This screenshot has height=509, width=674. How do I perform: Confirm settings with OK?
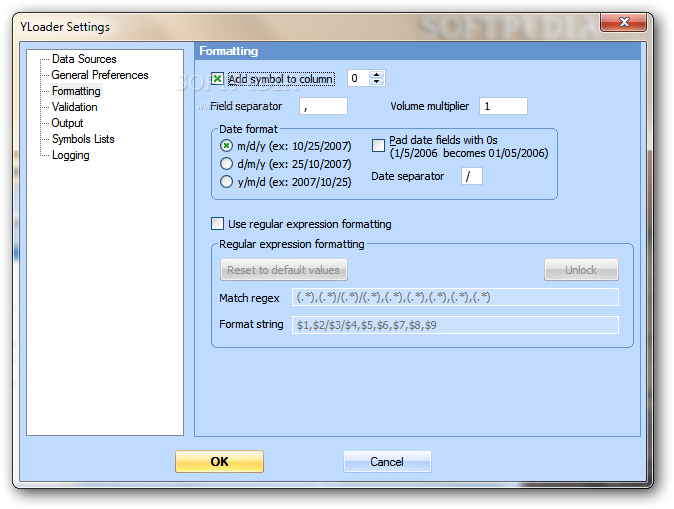click(219, 462)
